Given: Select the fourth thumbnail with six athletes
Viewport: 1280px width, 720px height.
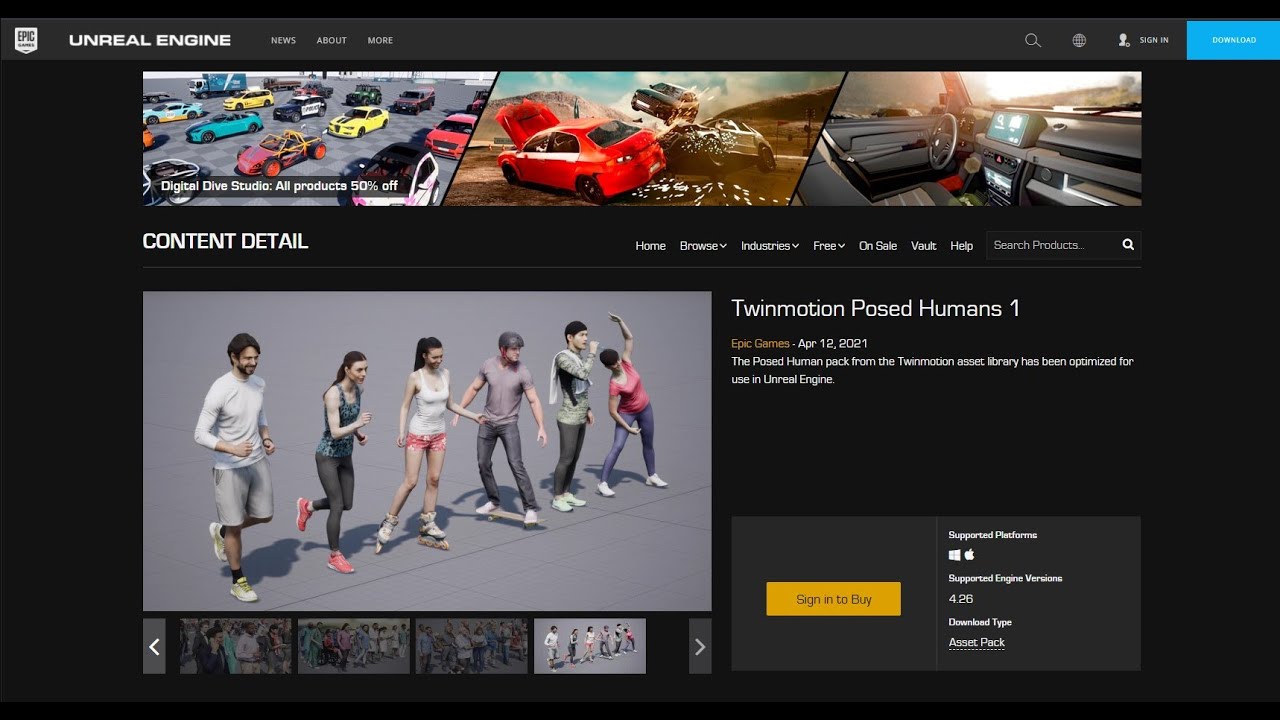Looking at the screenshot, I should tap(590, 646).
